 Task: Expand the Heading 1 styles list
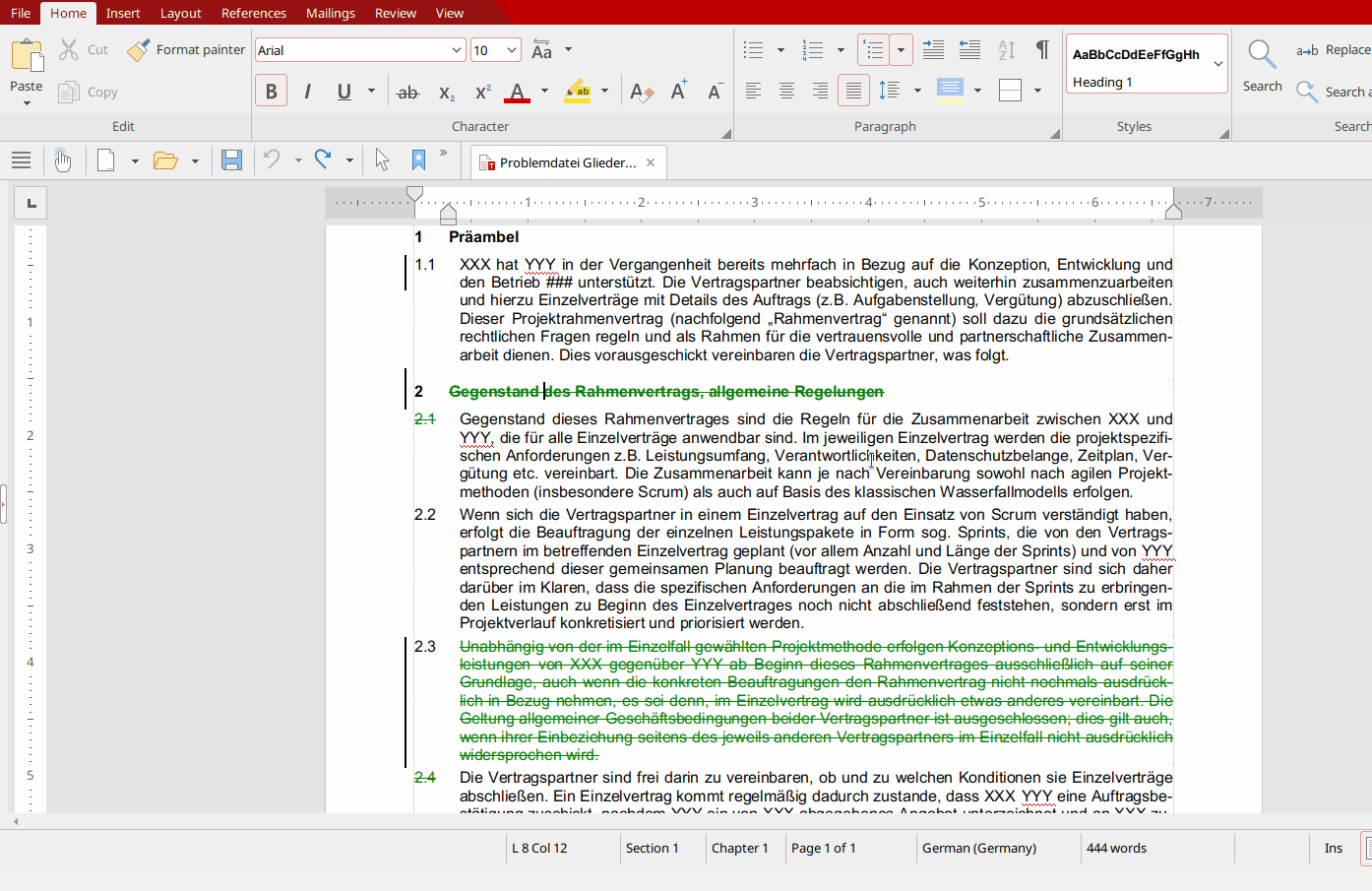click(1218, 64)
